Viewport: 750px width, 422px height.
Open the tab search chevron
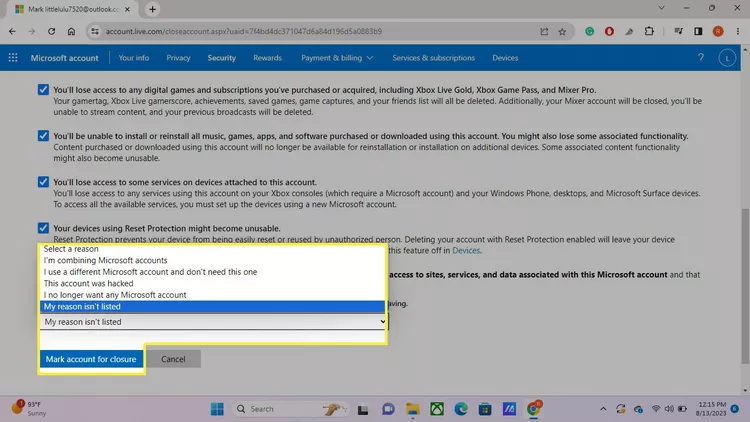pyautogui.click(x=662, y=8)
